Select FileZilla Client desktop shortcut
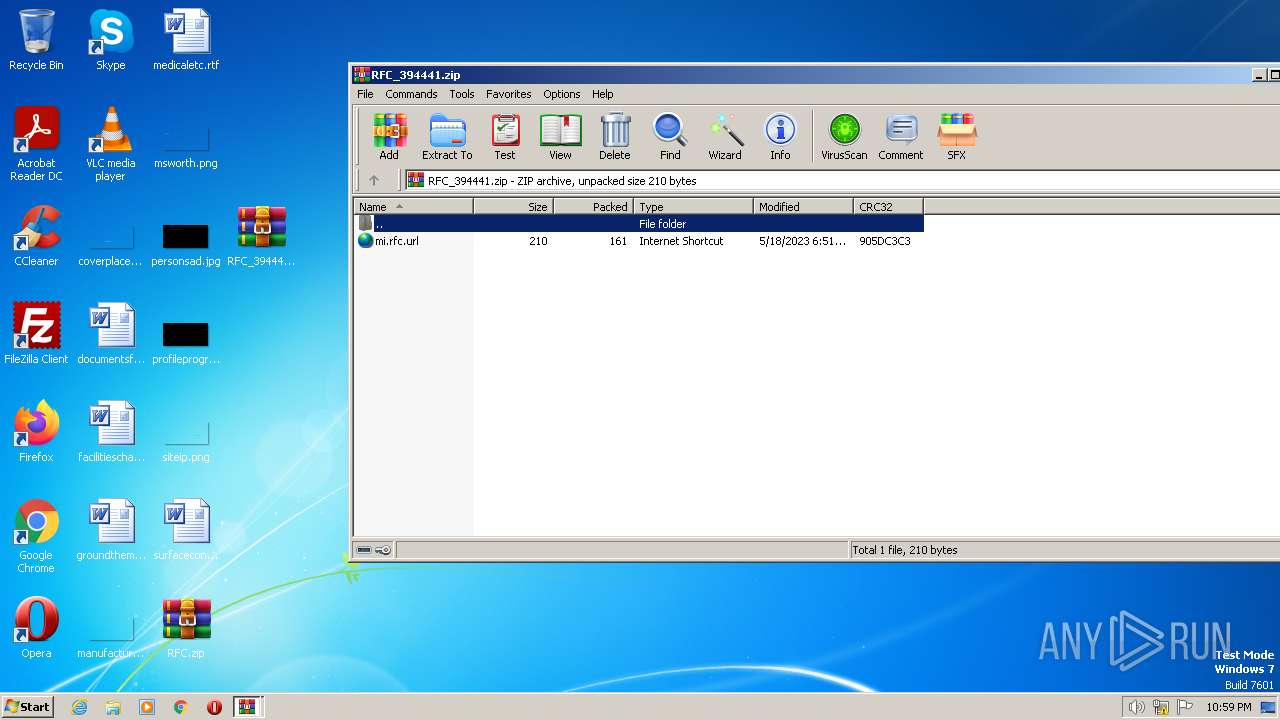Viewport: 1280px width, 720px height. (36, 334)
